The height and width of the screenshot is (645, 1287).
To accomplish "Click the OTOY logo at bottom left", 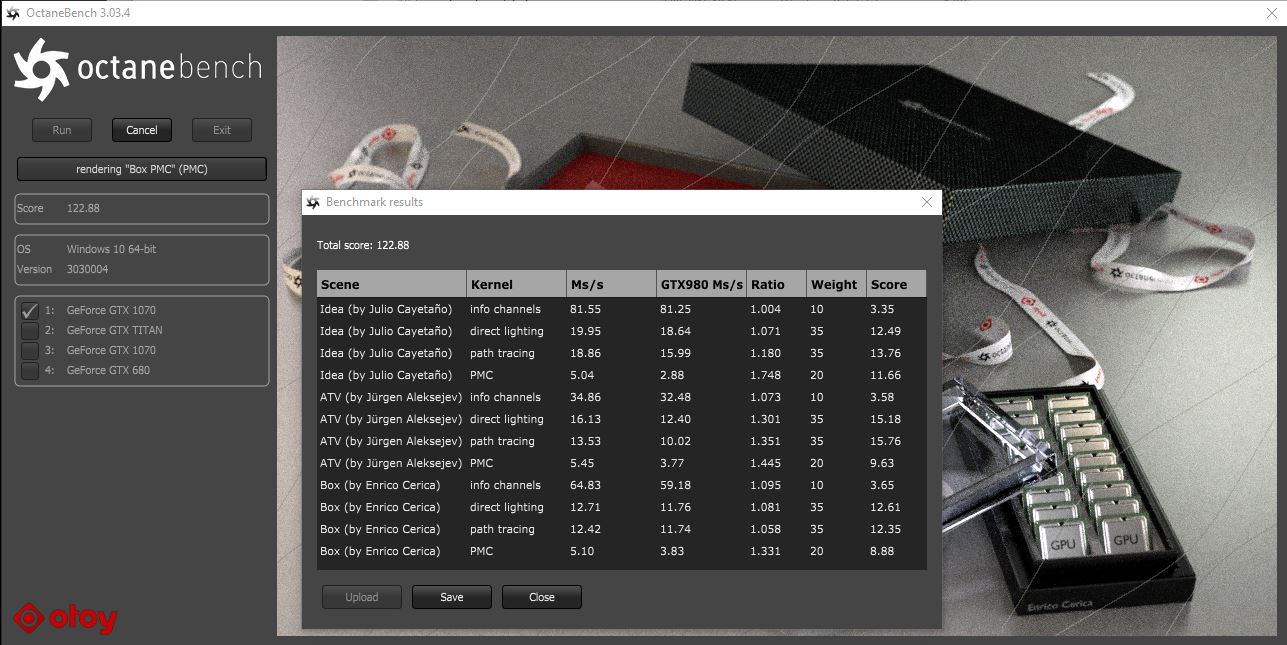I will 66,619.
